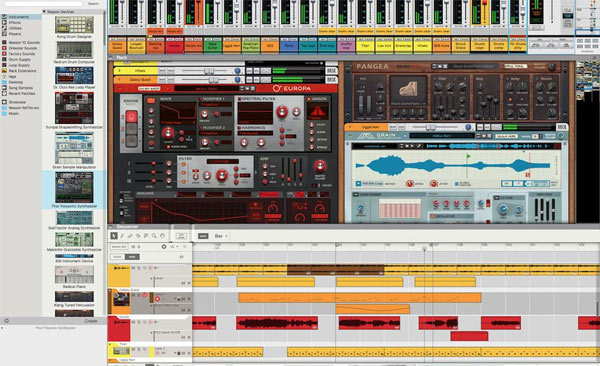Viewport: 600px width, 366px height.
Task: Mute the Titan sequencer track
Action: click(x=133, y=349)
